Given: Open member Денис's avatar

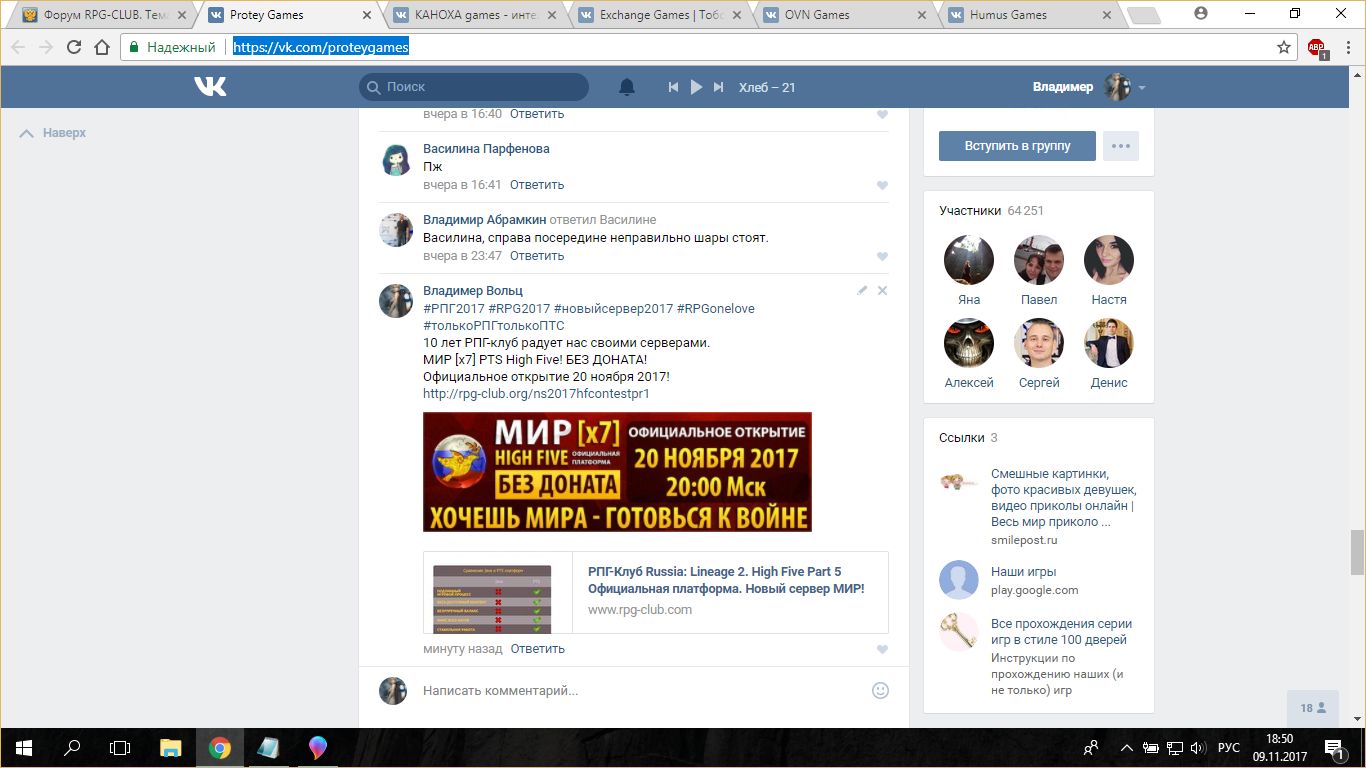Looking at the screenshot, I should [x=1109, y=343].
